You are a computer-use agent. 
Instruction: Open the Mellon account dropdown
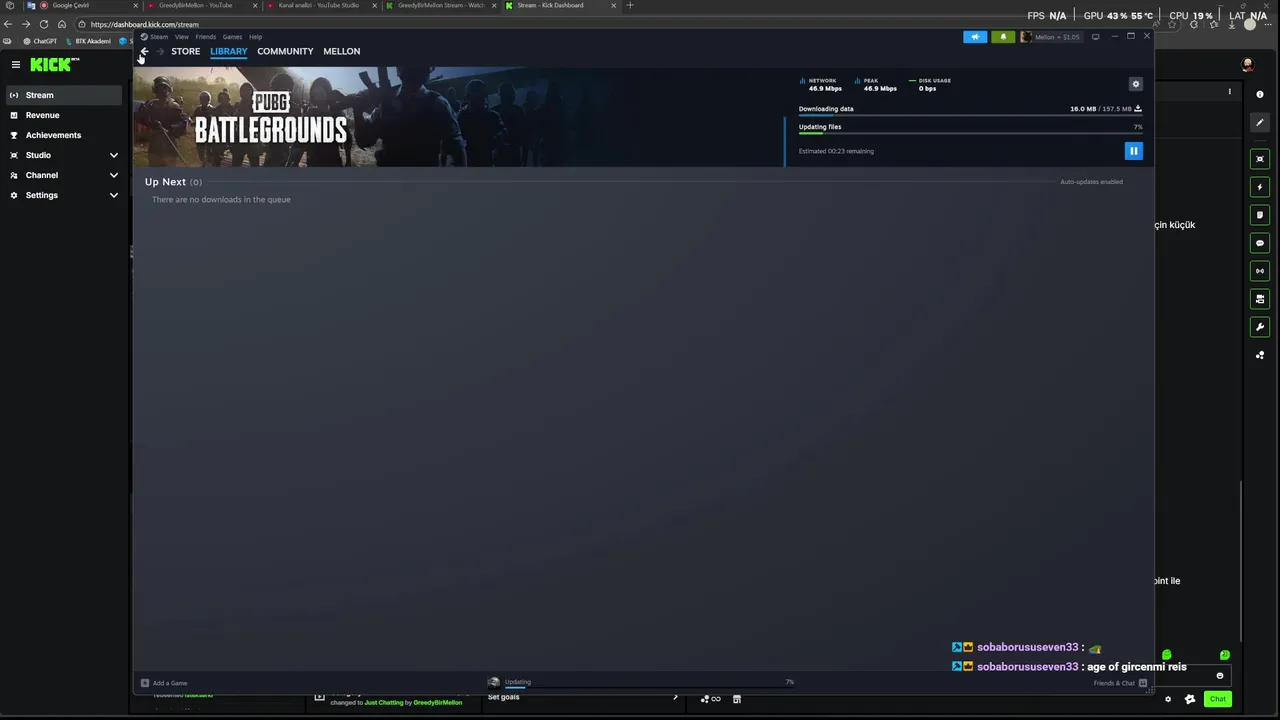pos(1051,37)
